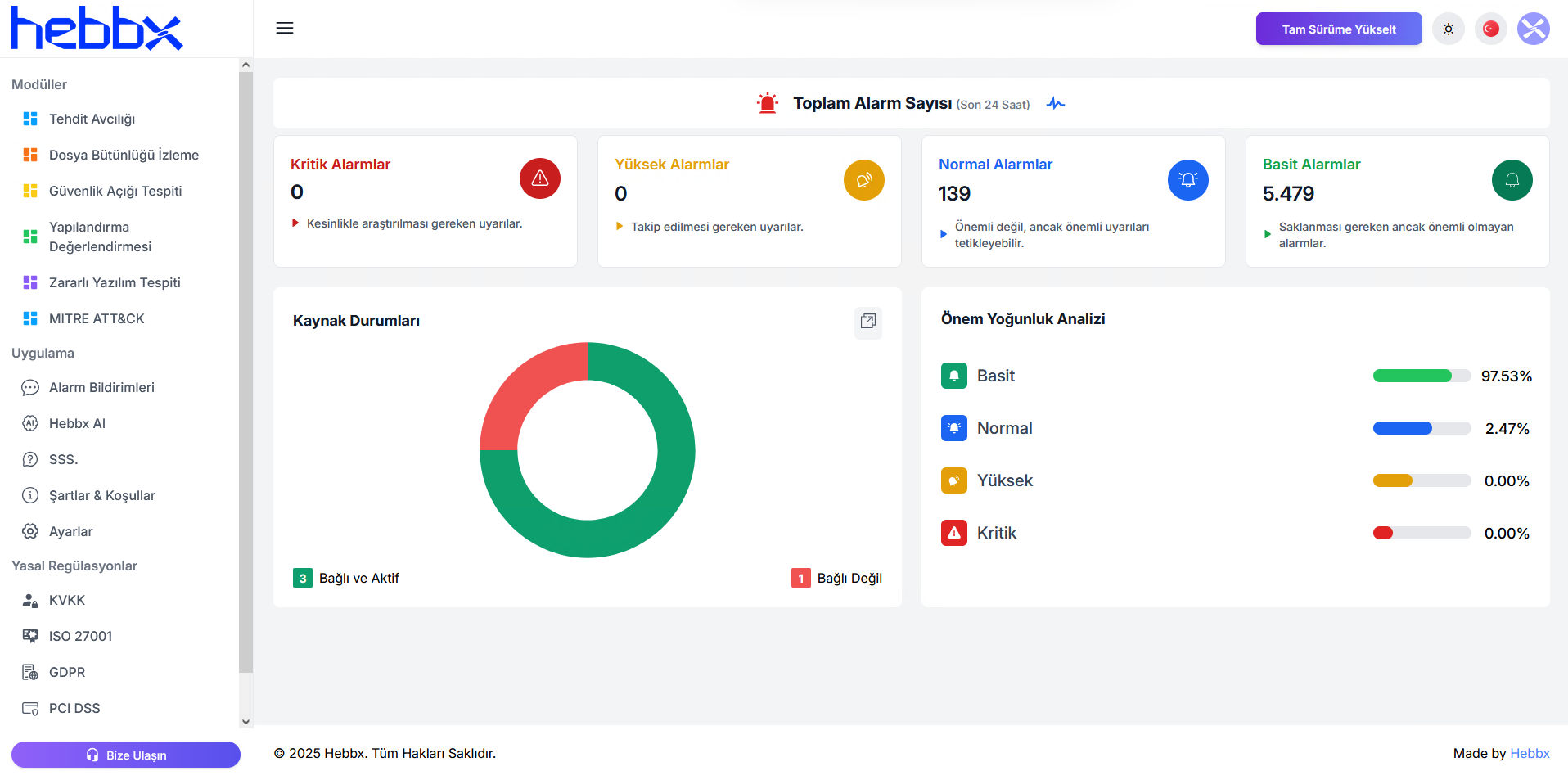
Task: Click the red Kritik Alarmlar warning icon
Action: click(539, 178)
